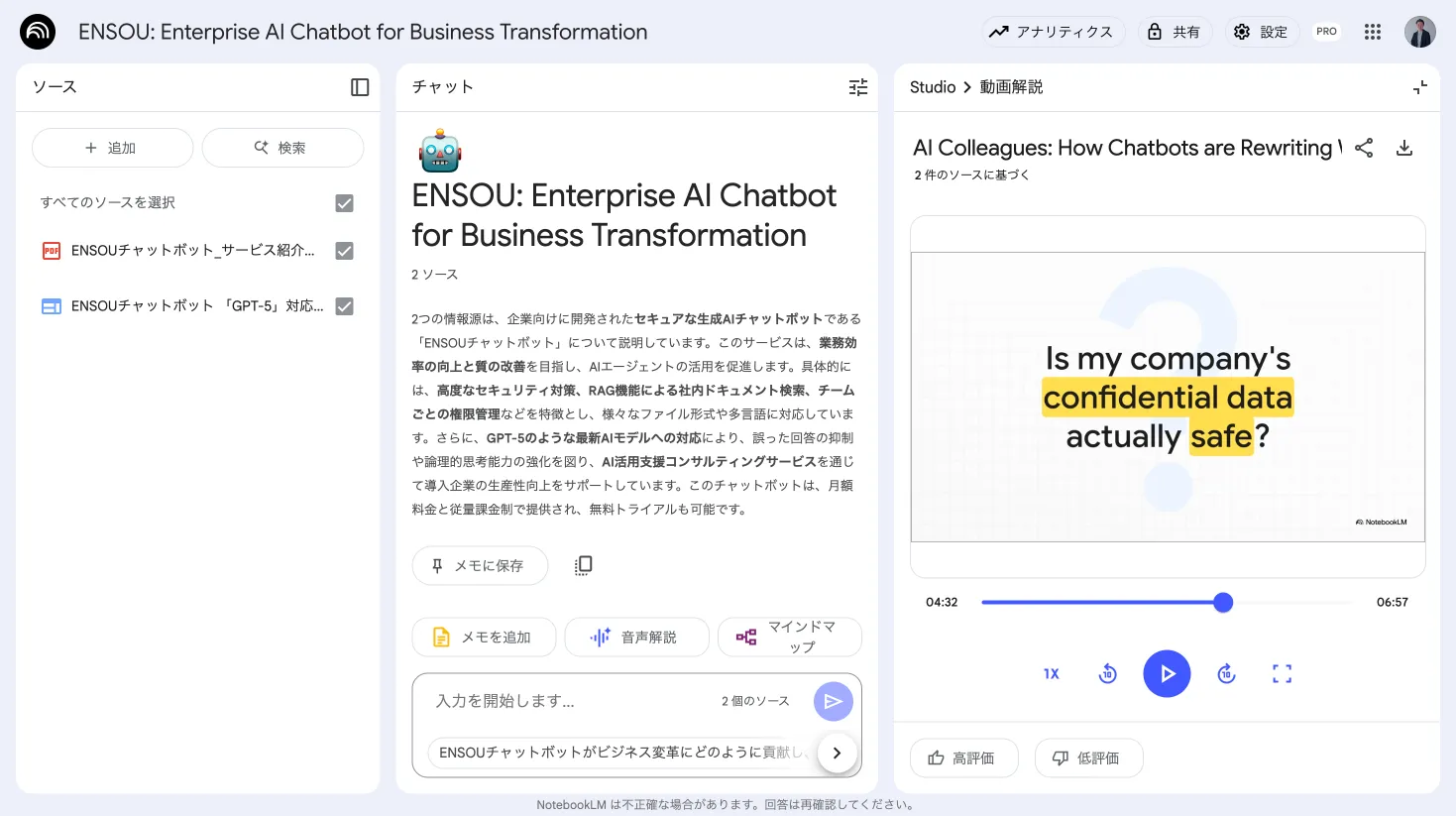Viewport: 1456px width, 816px height.
Task: Open the ENSOUチャットボット_サービス紹介 PDF source
Action: click(193, 251)
